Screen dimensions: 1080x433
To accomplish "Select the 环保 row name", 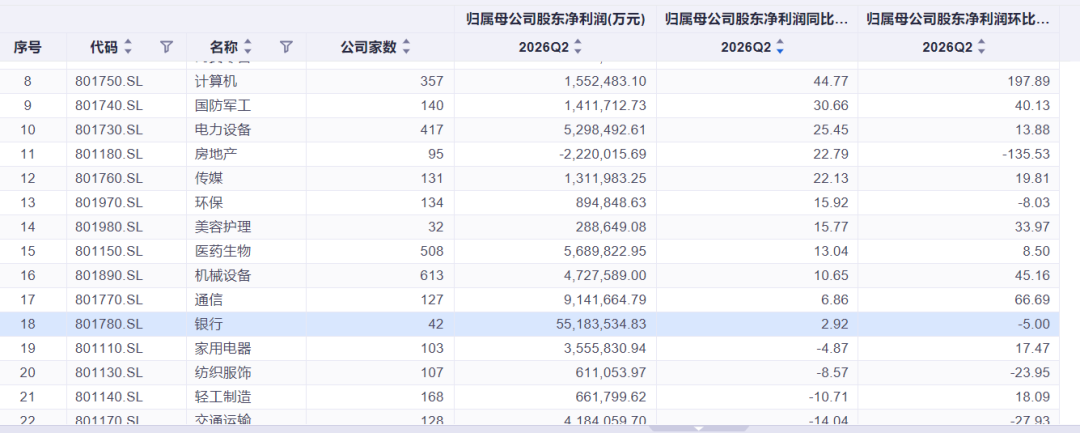I will (x=209, y=202).
